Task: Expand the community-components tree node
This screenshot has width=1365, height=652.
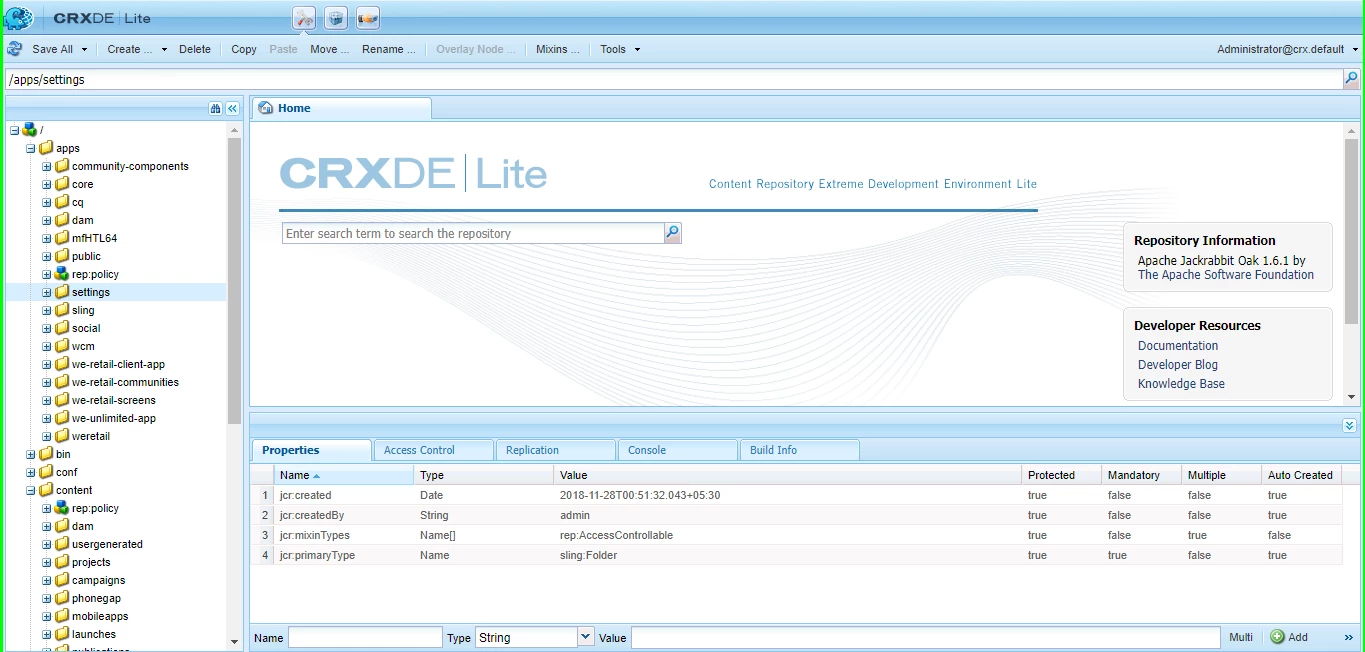Action: pyautogui.click(x=47, y=166)
